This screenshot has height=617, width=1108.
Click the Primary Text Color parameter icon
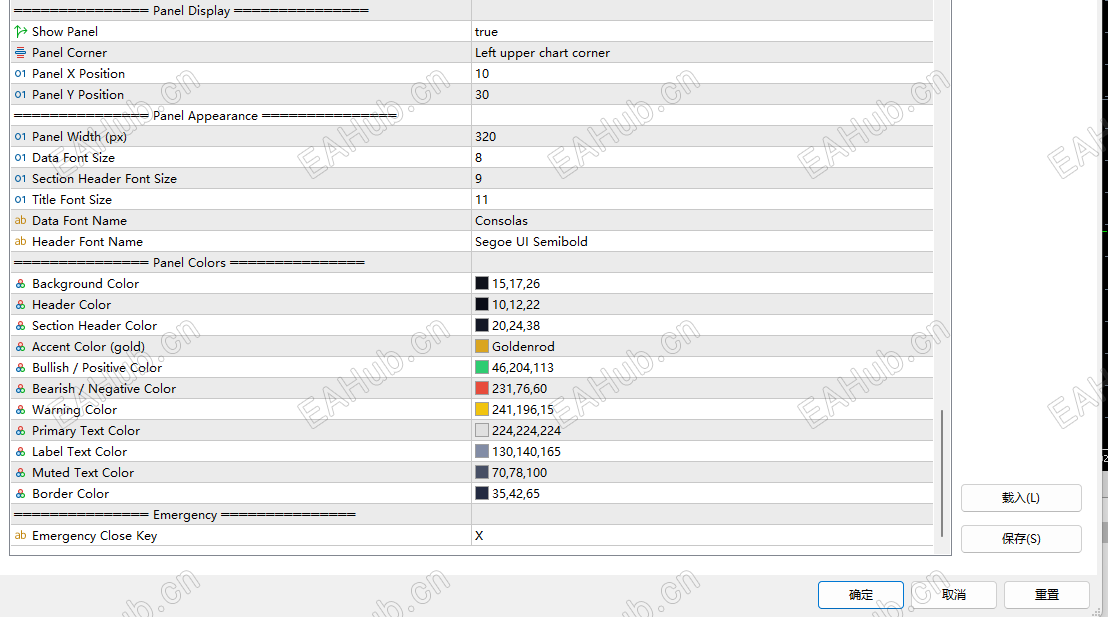(20, 431)
